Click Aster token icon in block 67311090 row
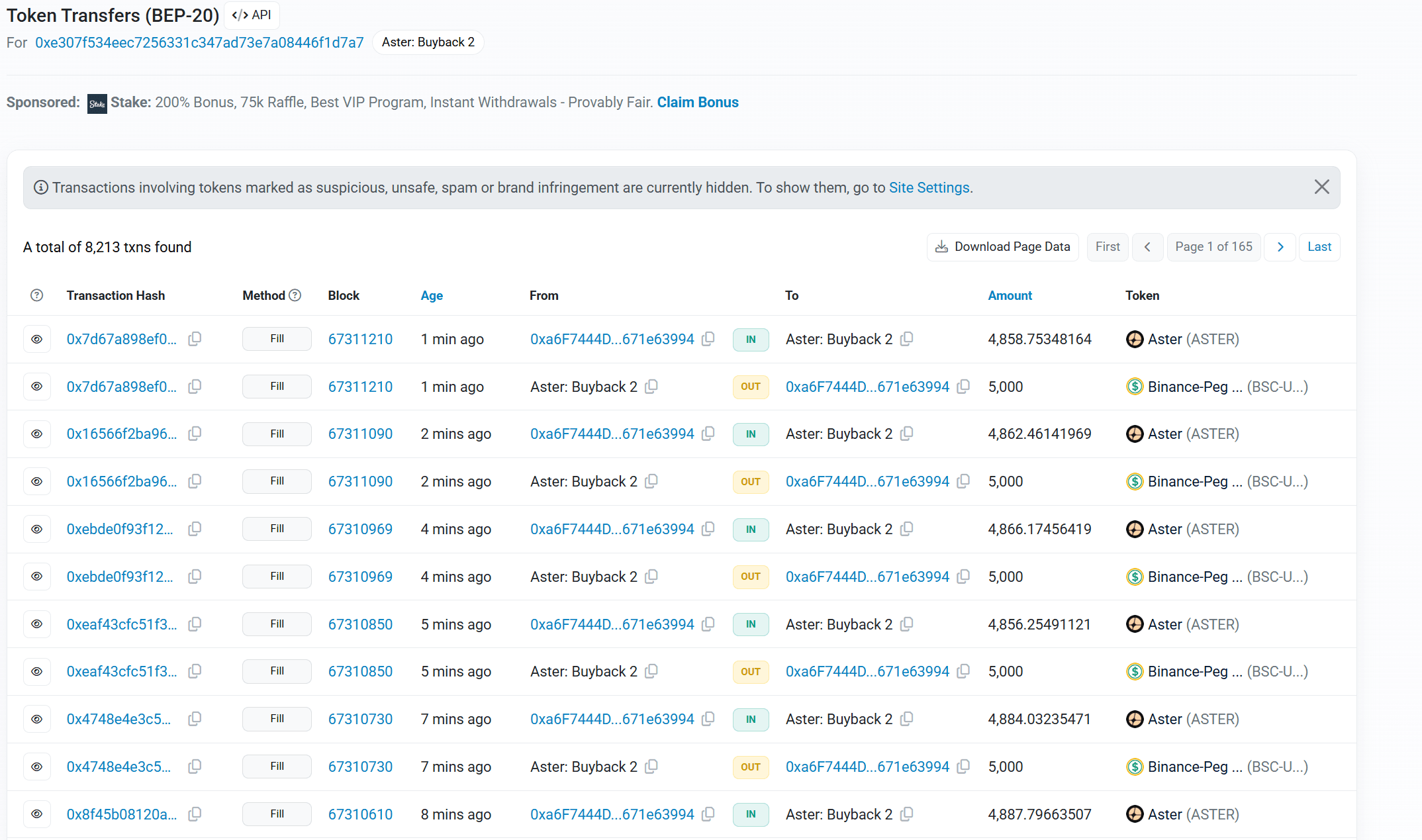This screenshot has width=1422, height=840. coord(1135,434)
